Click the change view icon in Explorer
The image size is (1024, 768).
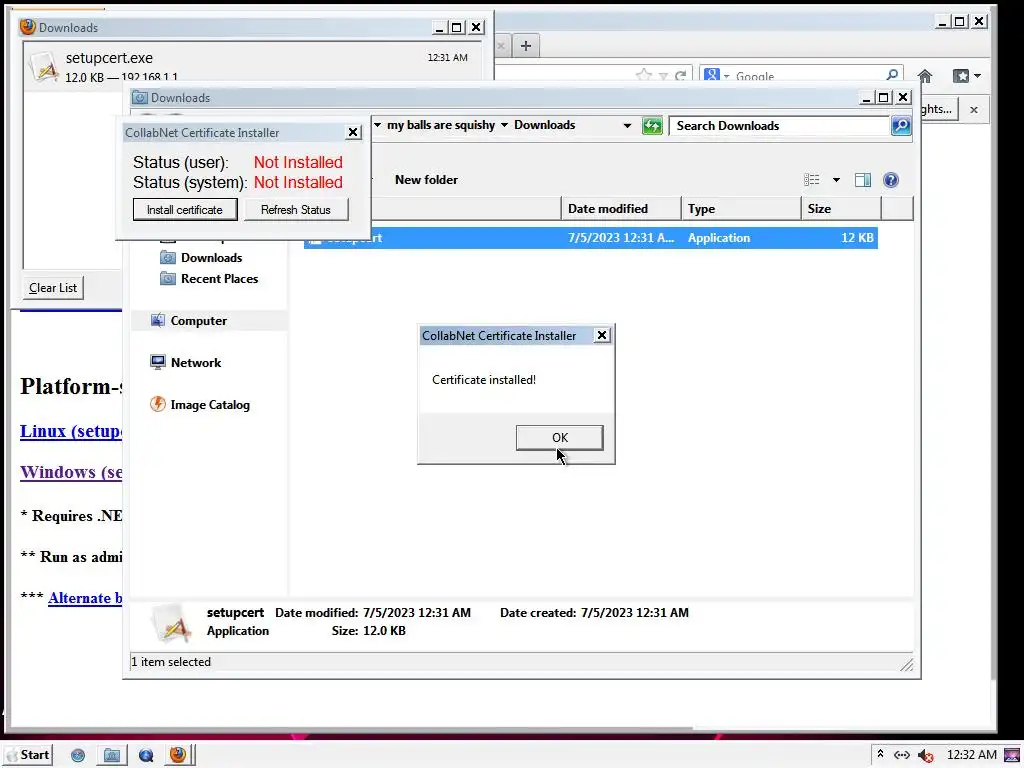click(812, 180)
